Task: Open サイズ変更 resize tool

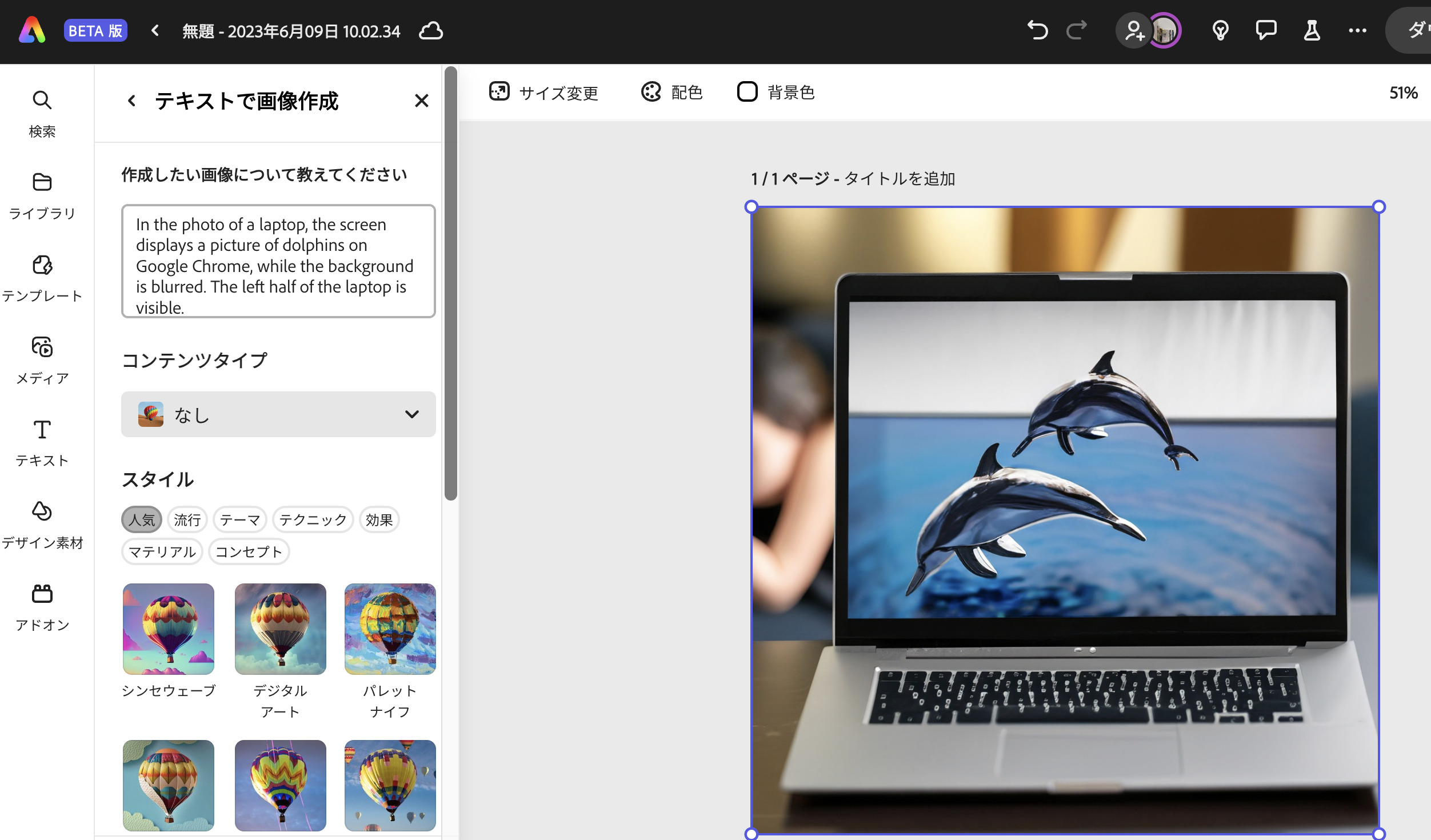Action: [543, 92]
